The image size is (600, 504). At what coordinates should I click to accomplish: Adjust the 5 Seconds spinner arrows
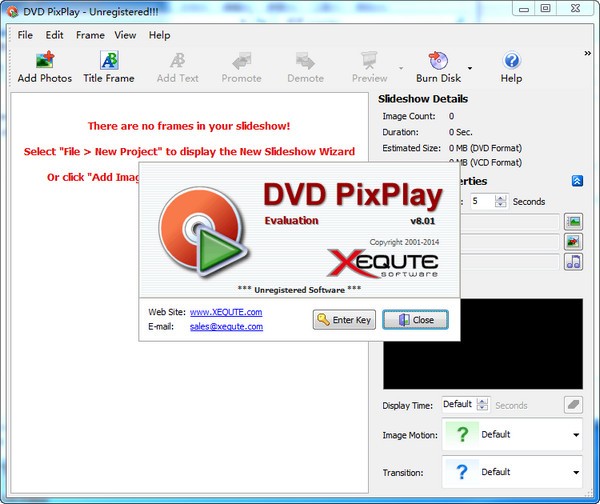[x=501, y=201]
